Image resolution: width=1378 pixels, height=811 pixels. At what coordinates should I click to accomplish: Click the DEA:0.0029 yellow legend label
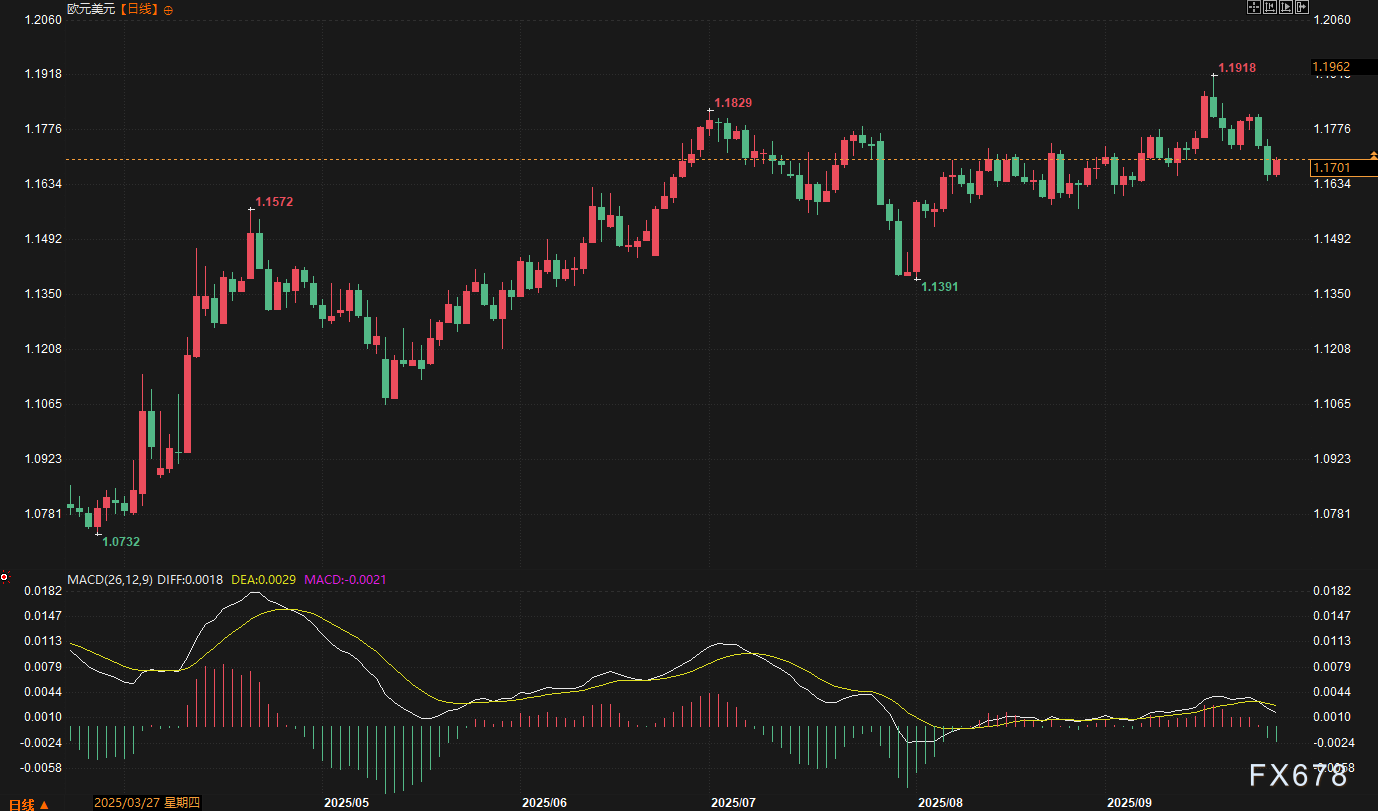263,579
